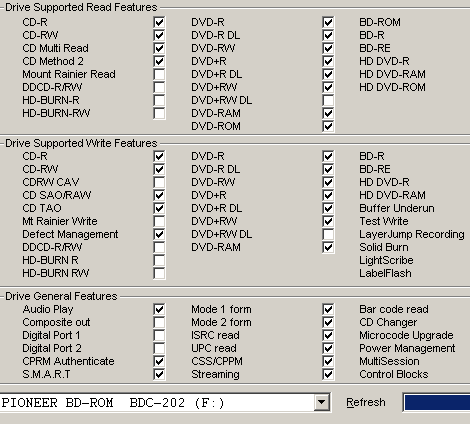Uncheck the Streaming checkbox
The image size is (470, 424).
(x=328, y=374)
